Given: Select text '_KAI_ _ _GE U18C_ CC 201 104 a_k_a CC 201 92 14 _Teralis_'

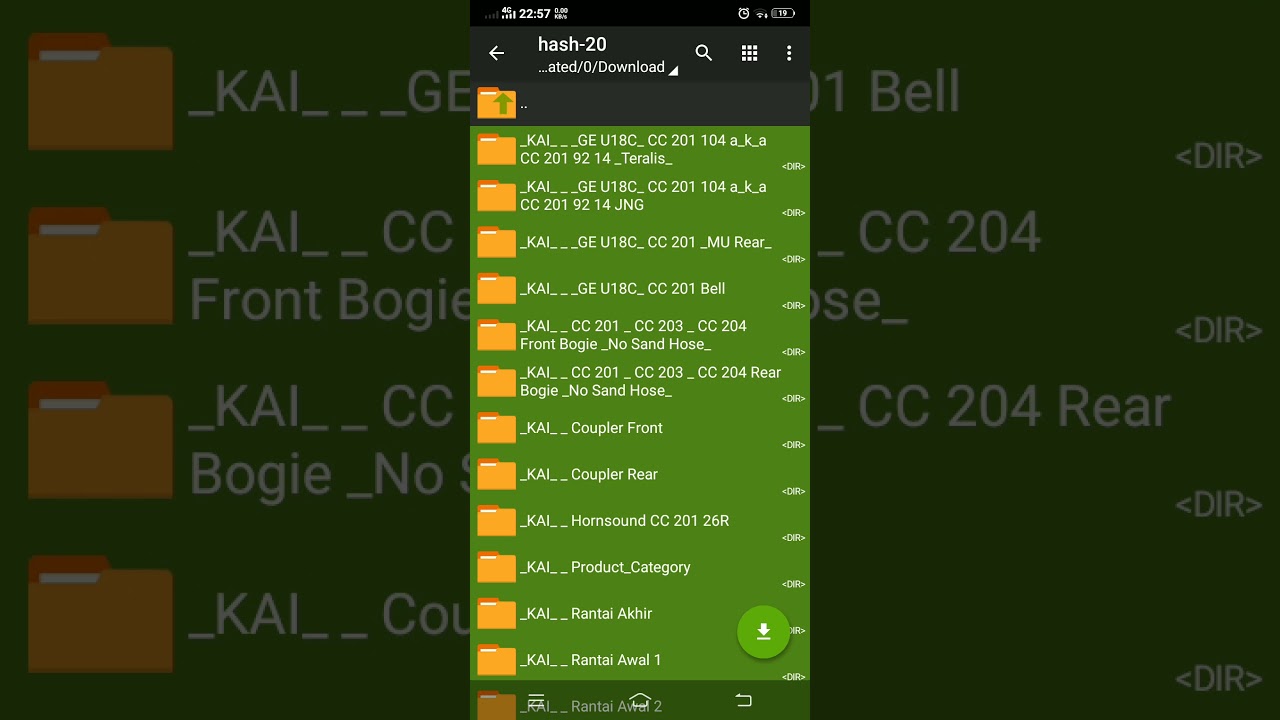Looking at the screenshot, I should [643, 149].
